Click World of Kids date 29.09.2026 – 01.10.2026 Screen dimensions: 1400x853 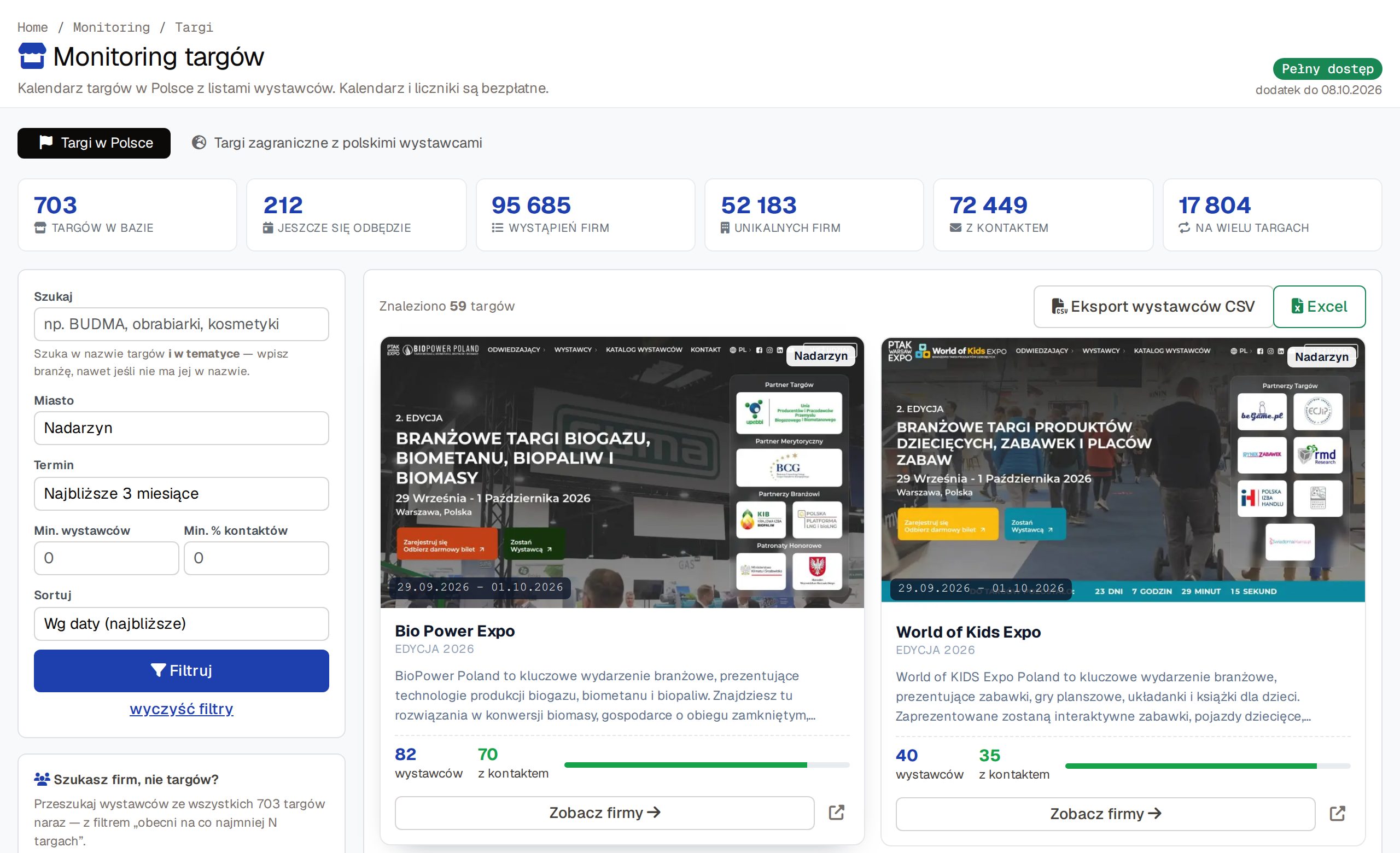(981, 588)
